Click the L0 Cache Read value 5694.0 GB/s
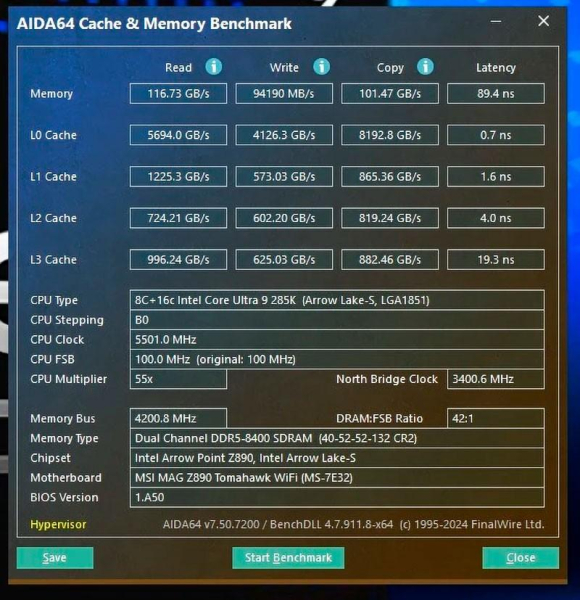This screenshot has height=600, width=580. [178, 135]
